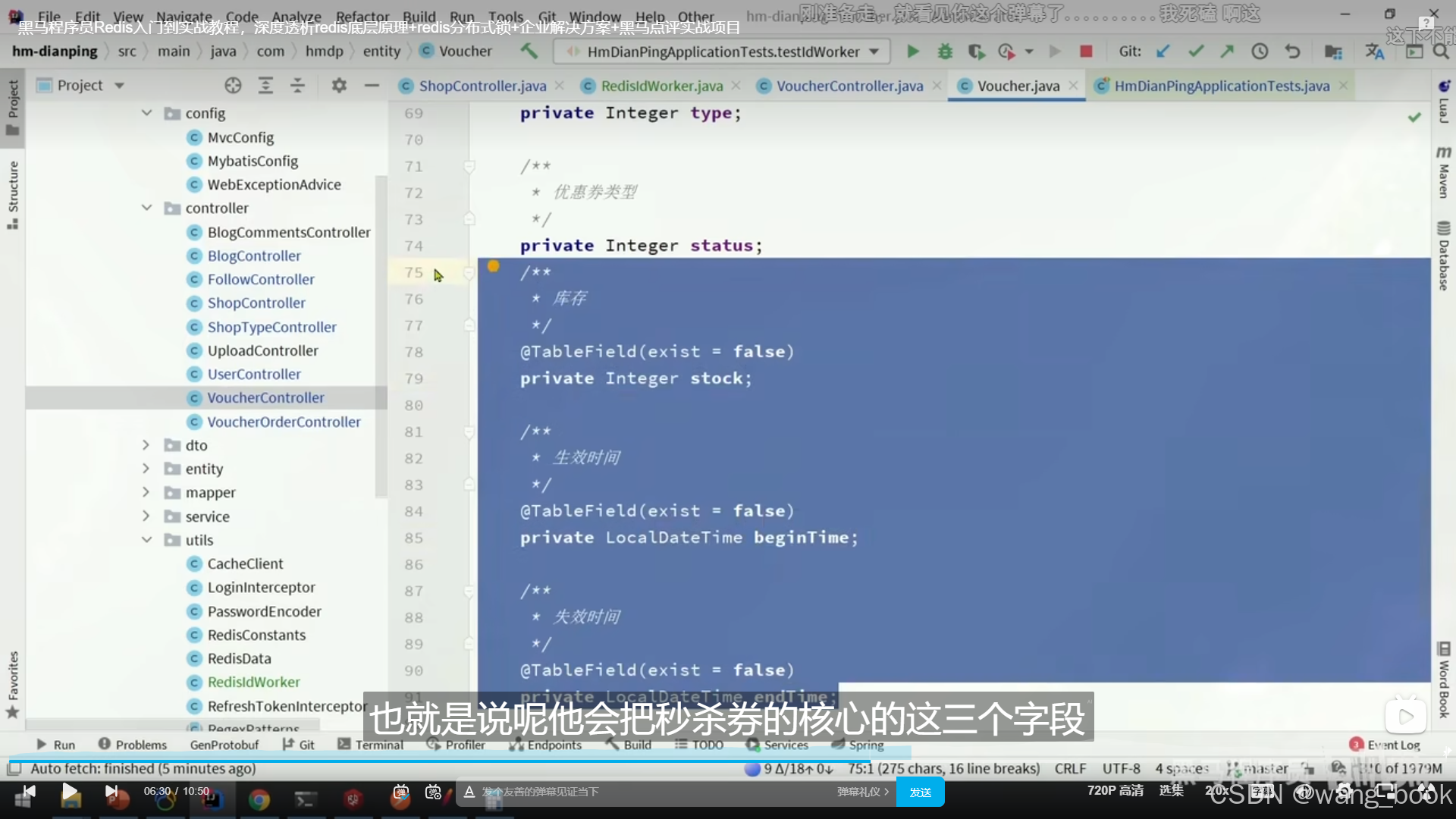The height and width of the screenshot is (819, 1456).
Task: Collapse the config folder
Action: click(x=146, y=113)
